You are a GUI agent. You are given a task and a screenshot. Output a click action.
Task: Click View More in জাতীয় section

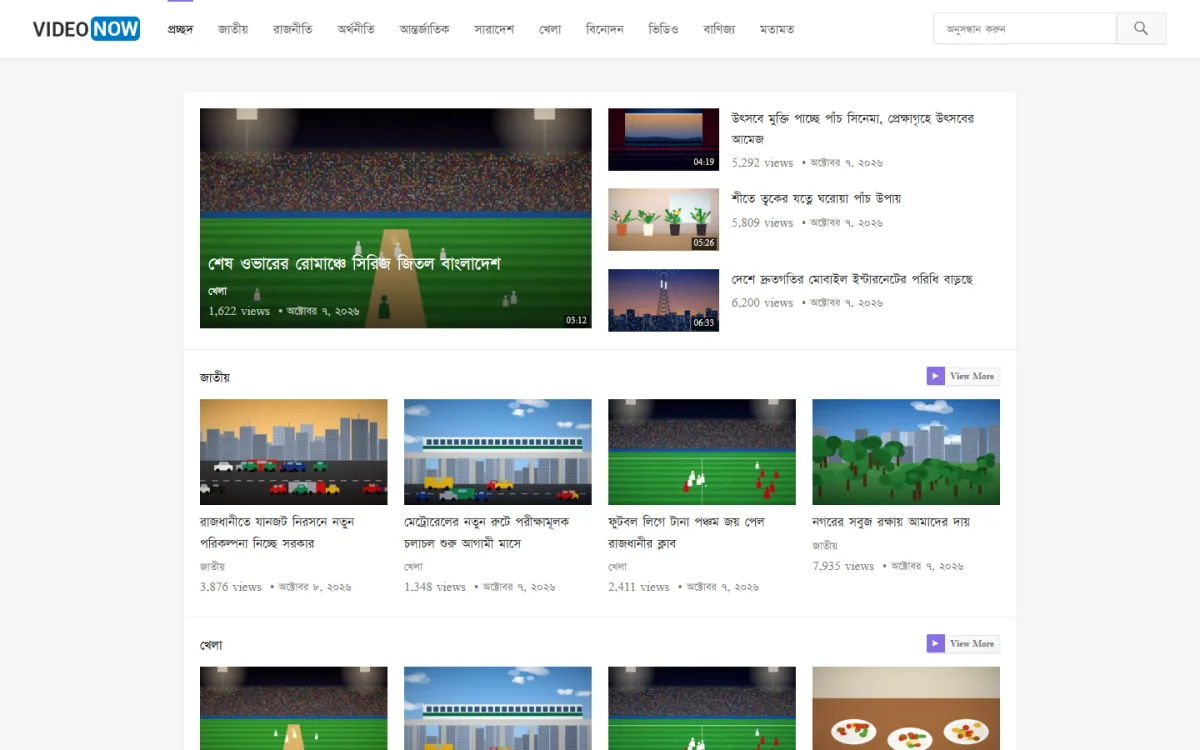point(972,376)
